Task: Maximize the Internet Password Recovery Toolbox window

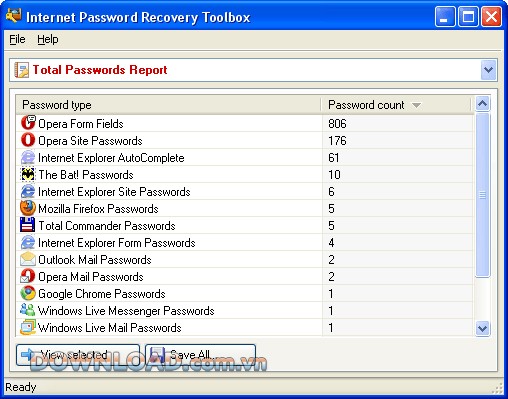Action: tap(468, 16)
